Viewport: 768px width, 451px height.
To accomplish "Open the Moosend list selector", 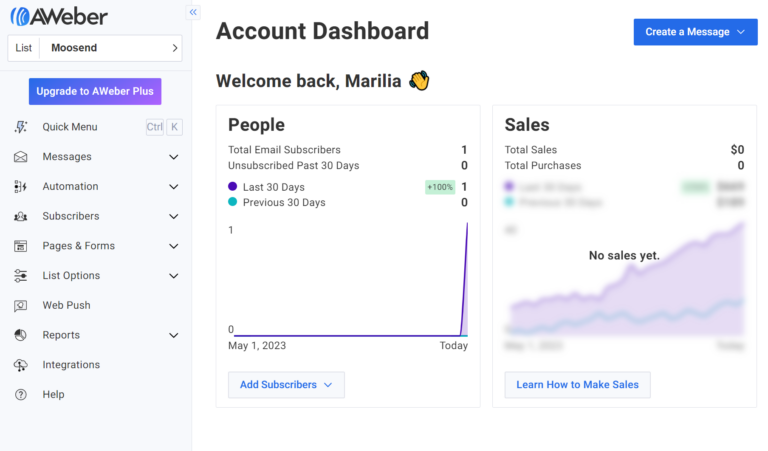I will pos(95,48).
